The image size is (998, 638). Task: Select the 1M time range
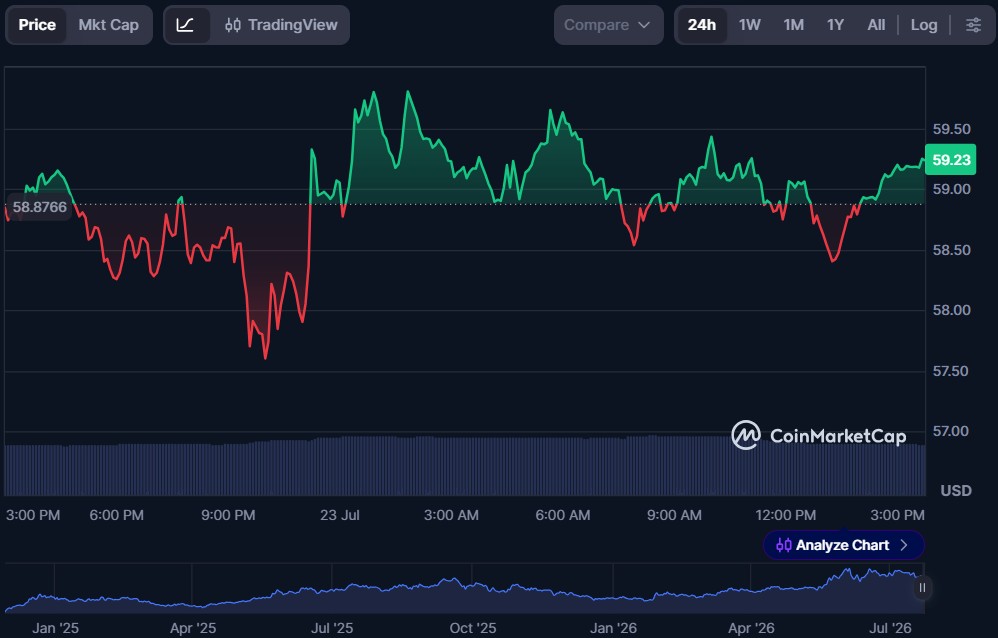(x=793, y=25)
